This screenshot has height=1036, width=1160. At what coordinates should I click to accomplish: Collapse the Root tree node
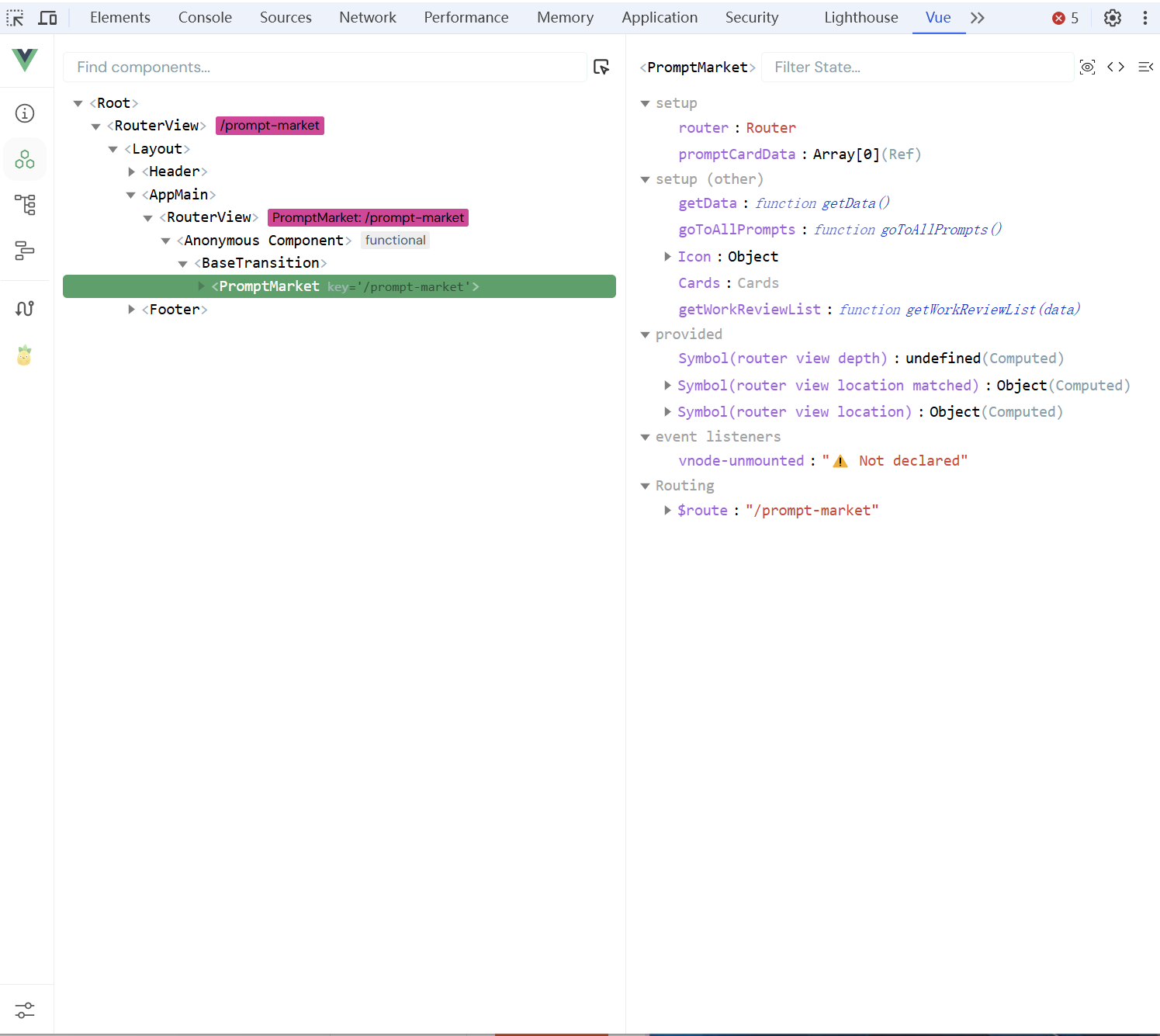78,103
